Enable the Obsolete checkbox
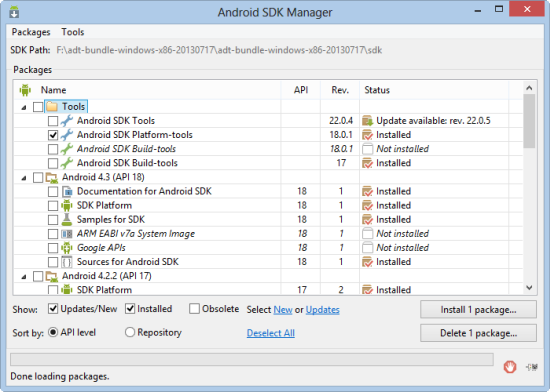The width and height of the screenshot is (550, 392). [194, 309]
